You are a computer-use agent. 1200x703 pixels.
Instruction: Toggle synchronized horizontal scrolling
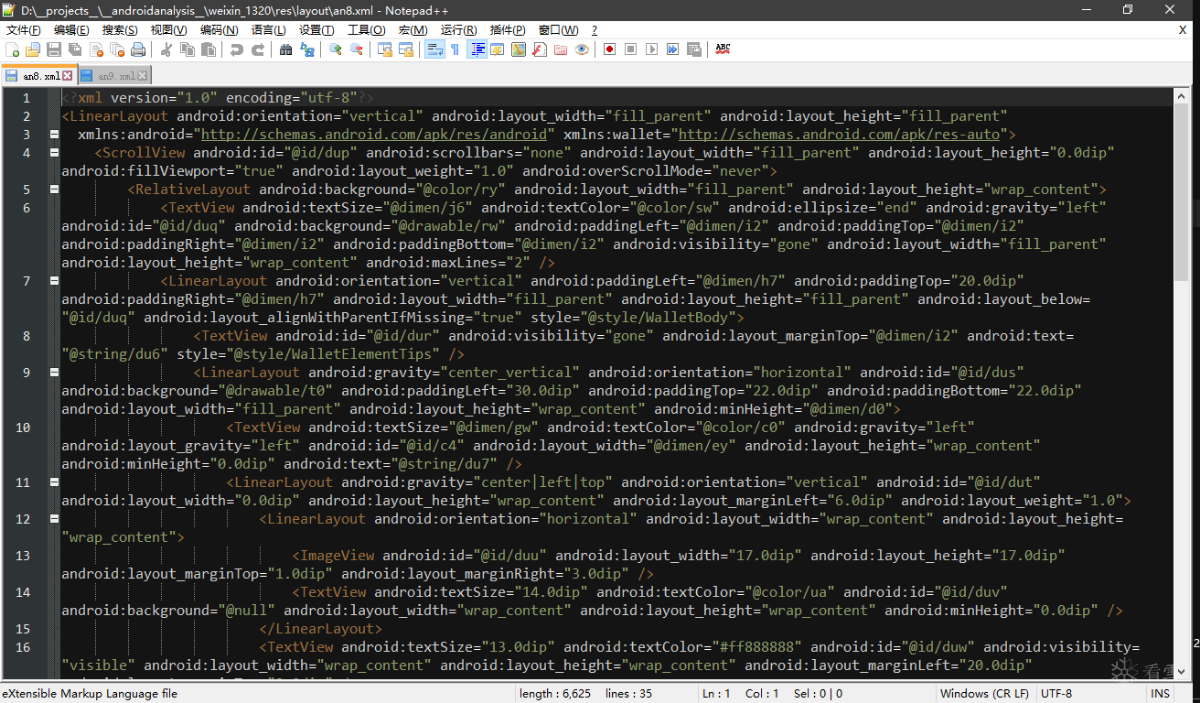pos(405,49)
